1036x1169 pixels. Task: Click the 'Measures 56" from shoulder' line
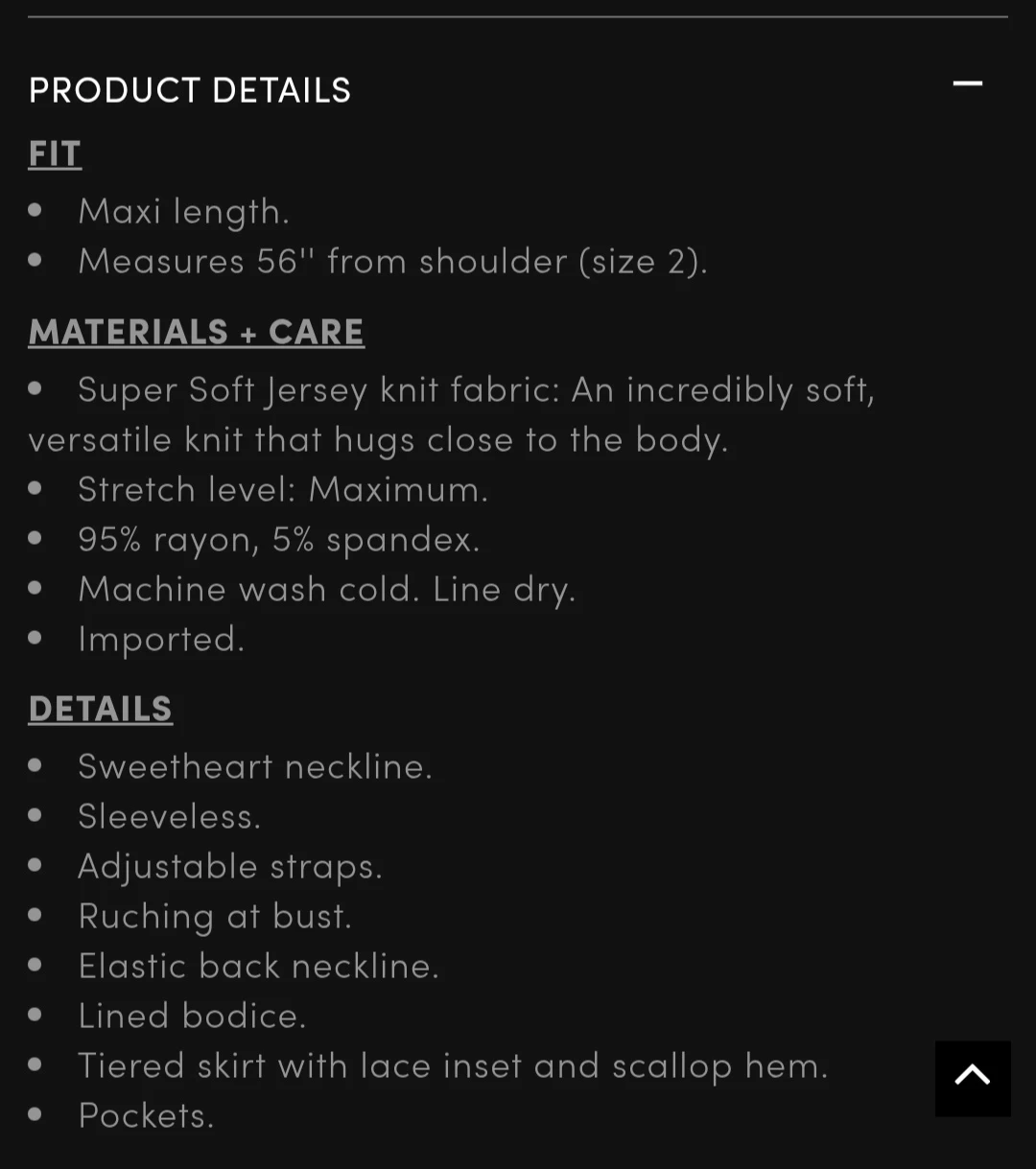coord(393,261)
